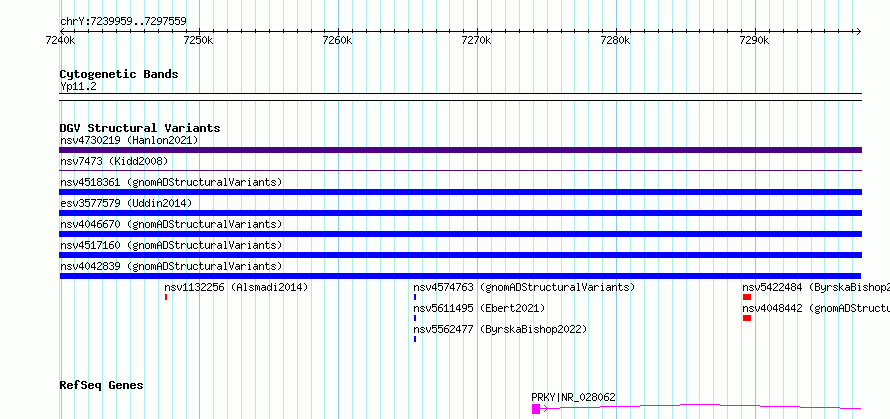
Task: Click the red nsv5422484 variant block
Action: coord(747,297)
